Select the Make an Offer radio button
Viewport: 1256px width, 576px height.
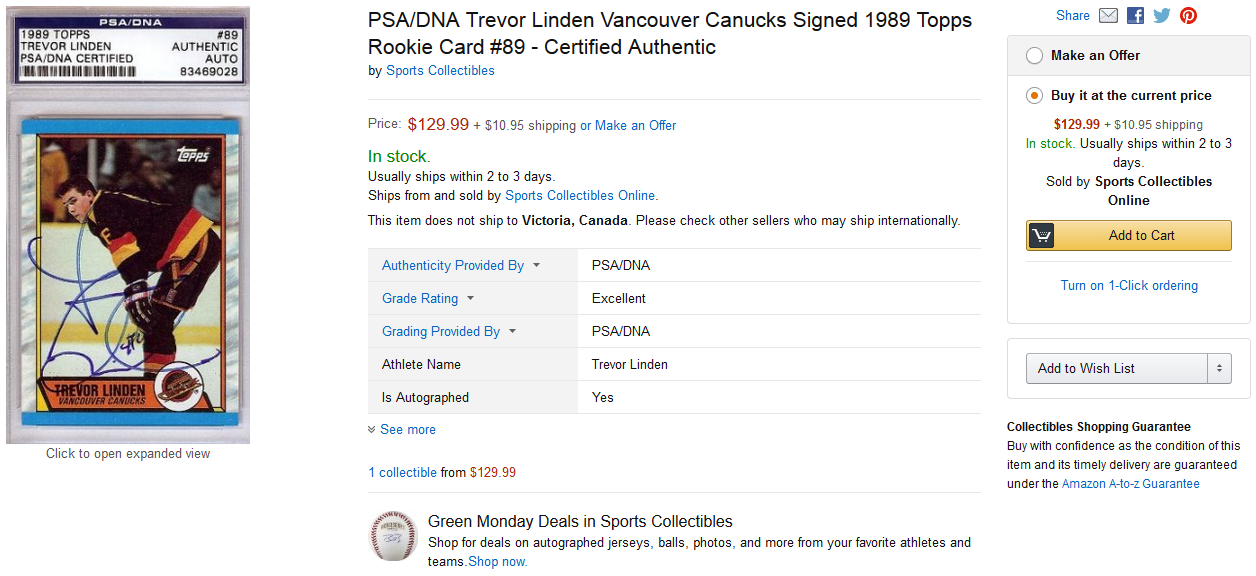(x=1034, y=56)
